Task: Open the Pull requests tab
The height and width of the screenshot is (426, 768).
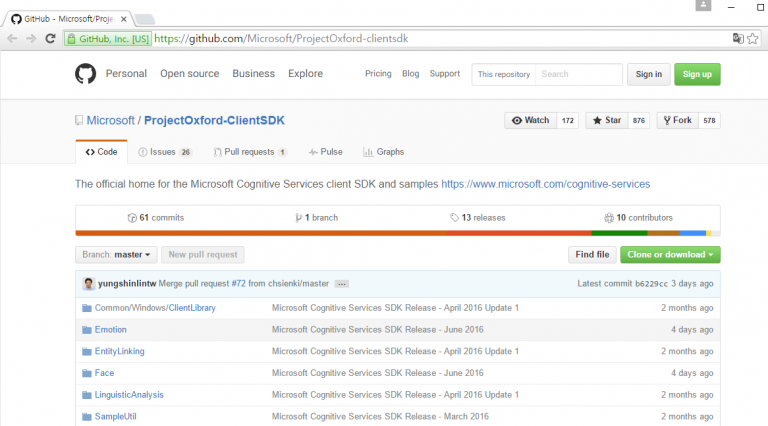Action: tap(250, 152)
